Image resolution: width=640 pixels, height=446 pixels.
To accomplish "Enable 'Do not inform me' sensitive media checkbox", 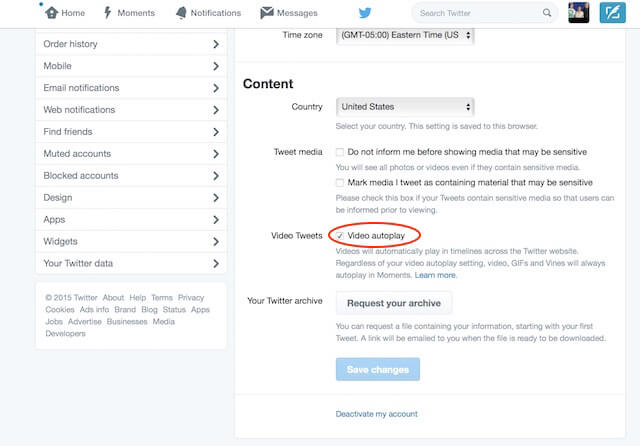I will pos(340,152).
